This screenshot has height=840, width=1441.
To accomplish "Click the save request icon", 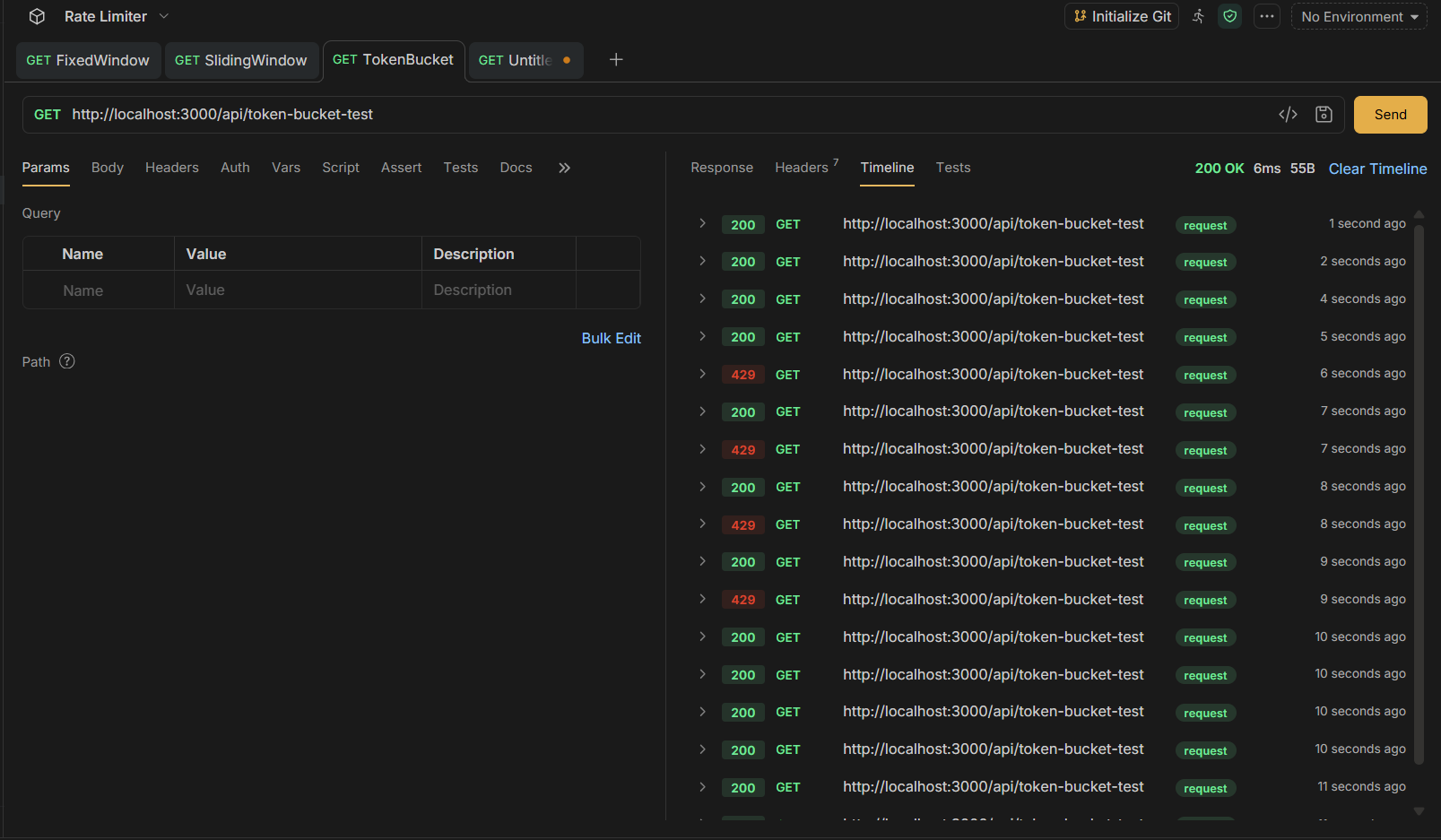I will tap(1324, 114).
